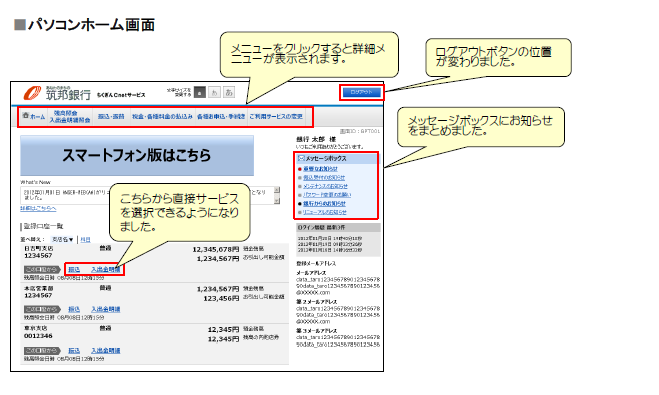659x395 pixels.
Task: Select the small font size button
Action: pos(200,92)
